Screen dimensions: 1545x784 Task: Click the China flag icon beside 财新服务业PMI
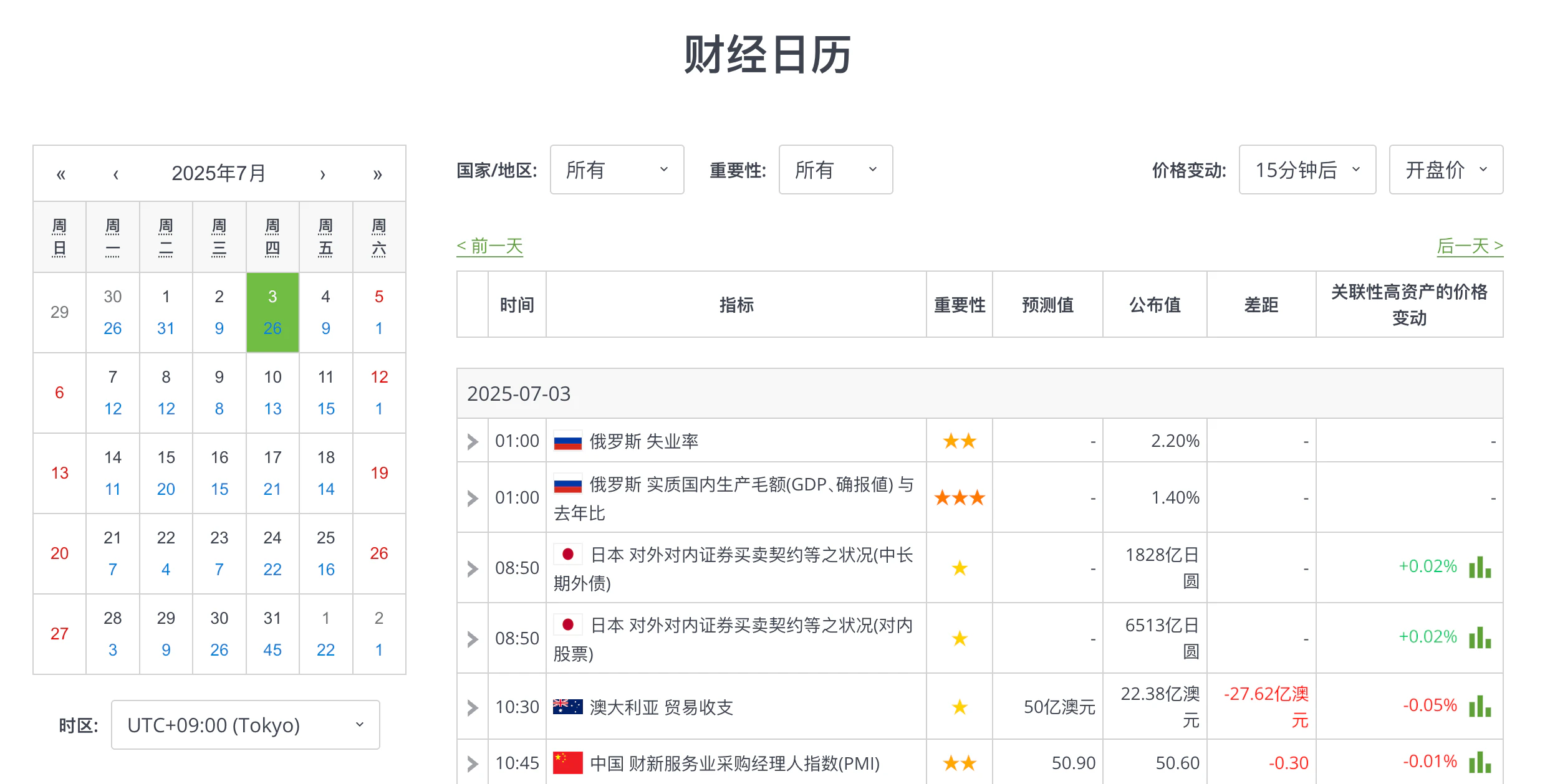click(x=568, y=762)
